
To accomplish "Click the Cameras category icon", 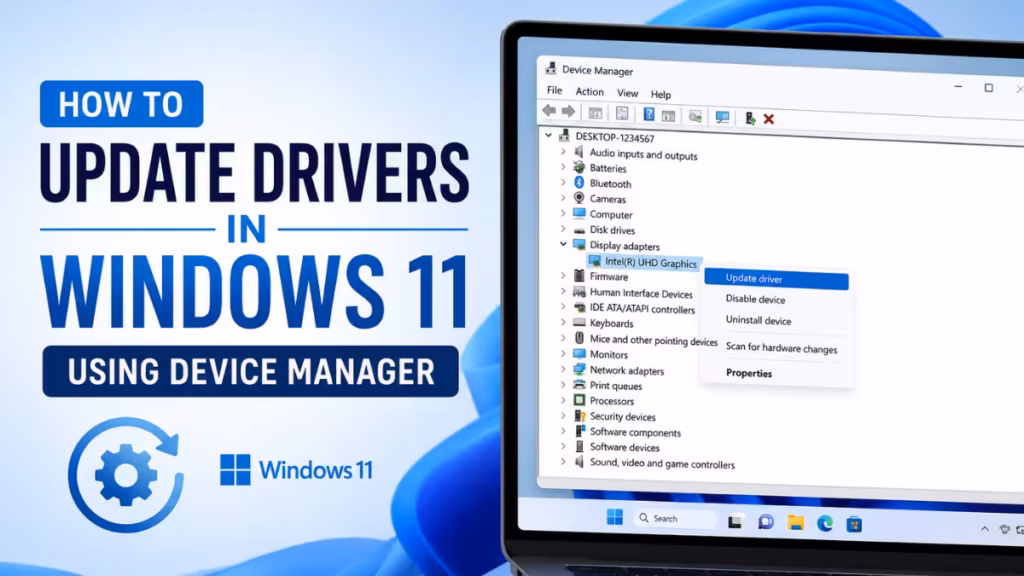I will pyautogui.click(x=579, y=198).
